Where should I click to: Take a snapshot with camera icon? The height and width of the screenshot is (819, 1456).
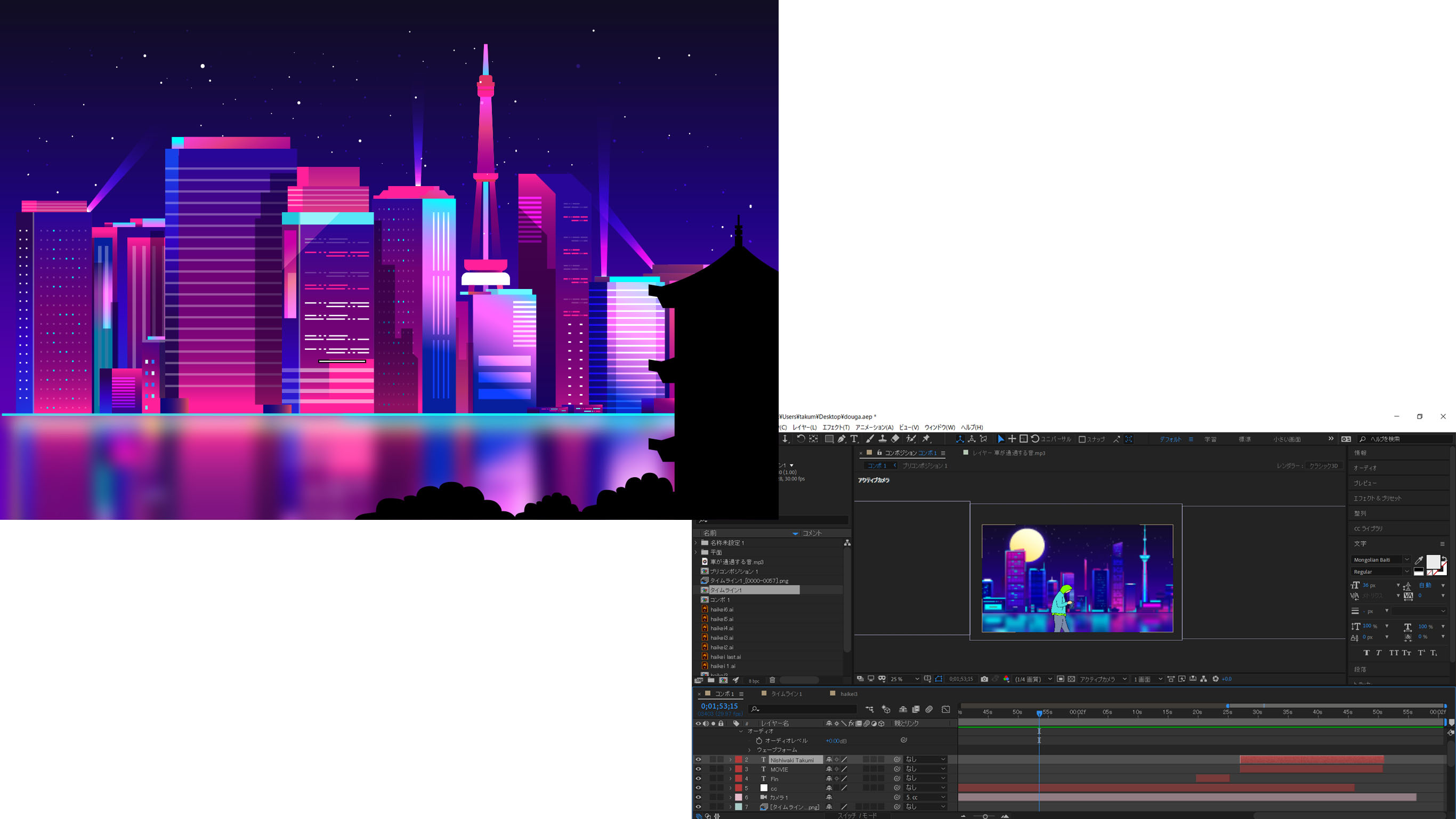coord(984,679)
